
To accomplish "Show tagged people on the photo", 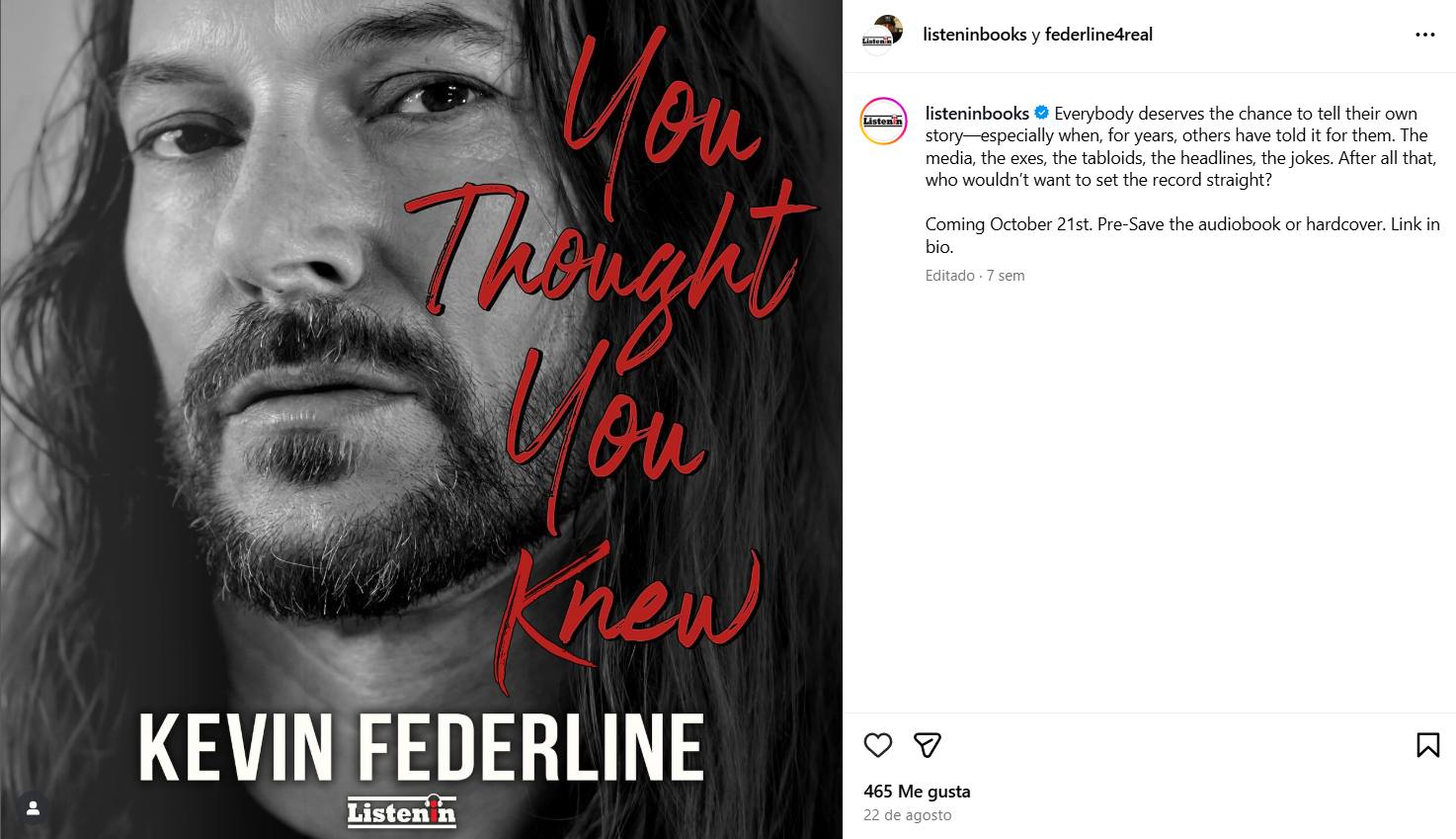I will coord(33,808).
